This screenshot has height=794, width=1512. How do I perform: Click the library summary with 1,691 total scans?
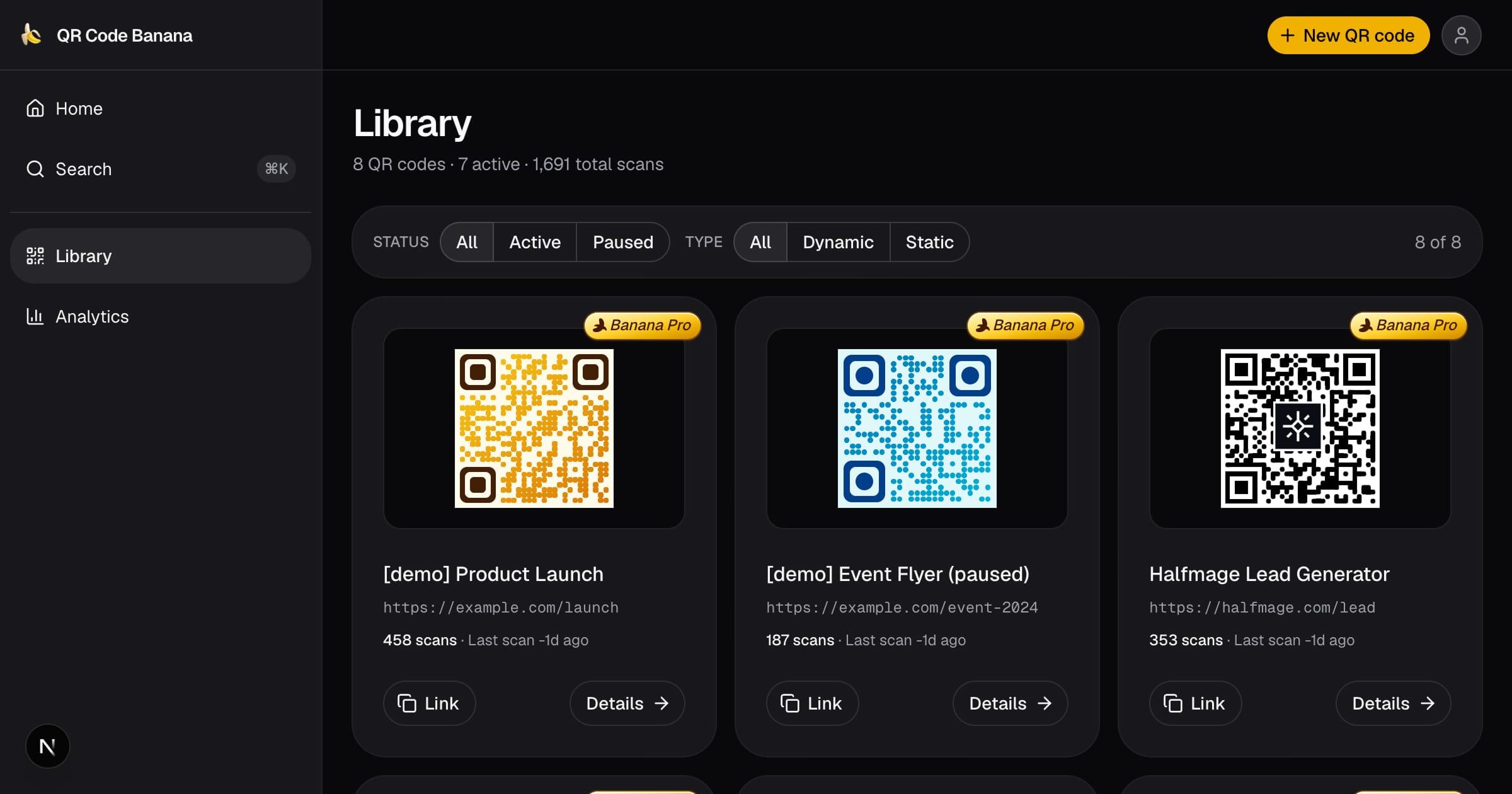point(508,164)
